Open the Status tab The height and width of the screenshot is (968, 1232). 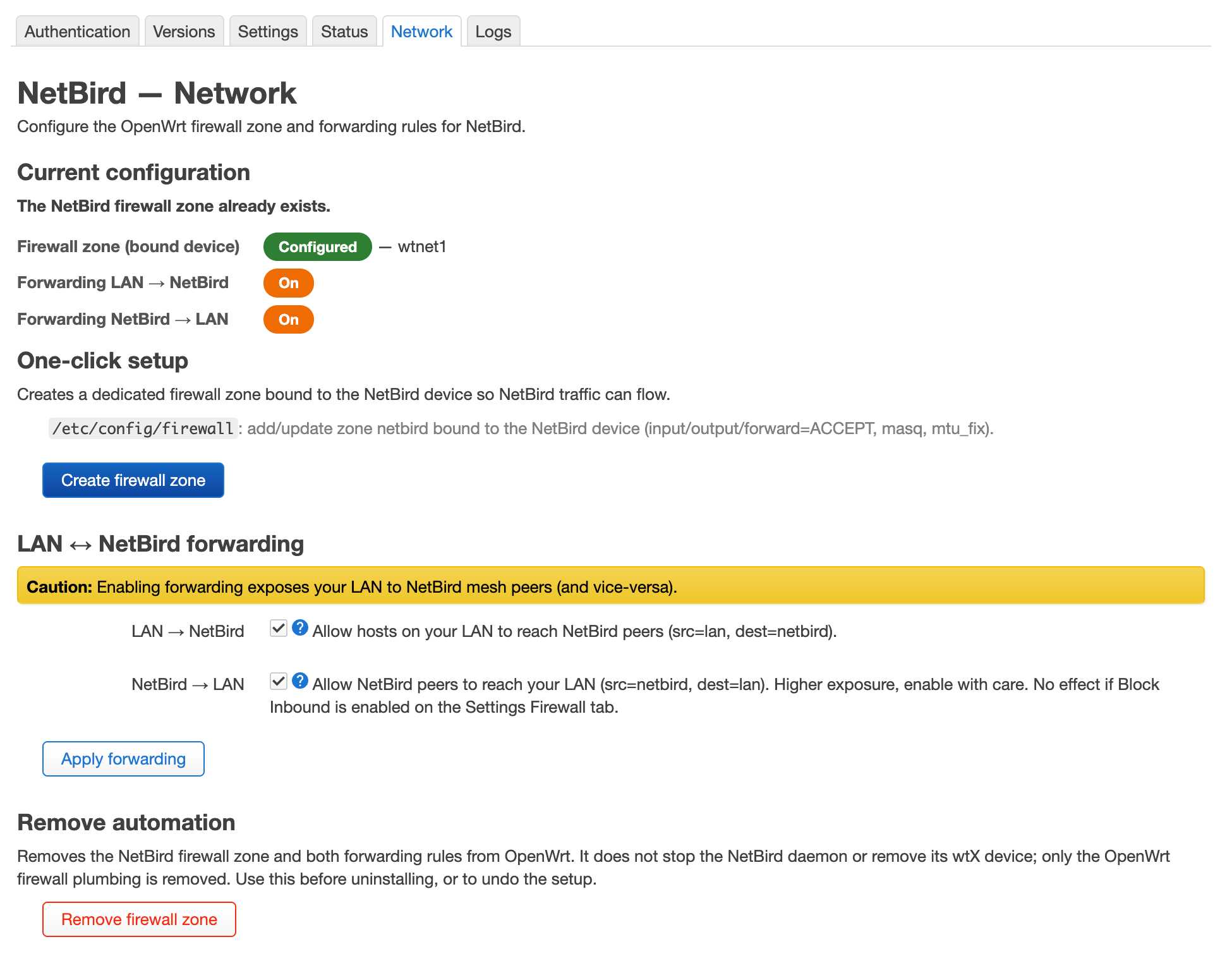click(x=344, y=32)
